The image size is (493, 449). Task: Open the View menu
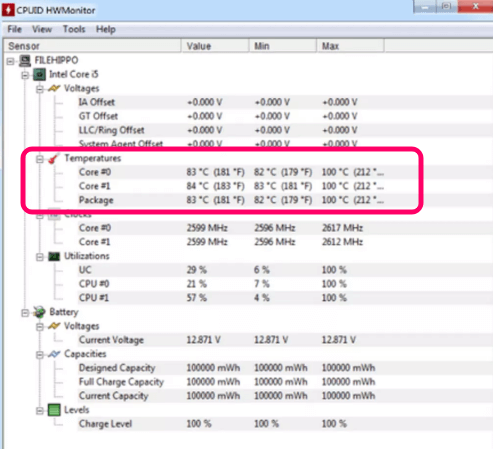pyautogui.click(x=42, y=29)
